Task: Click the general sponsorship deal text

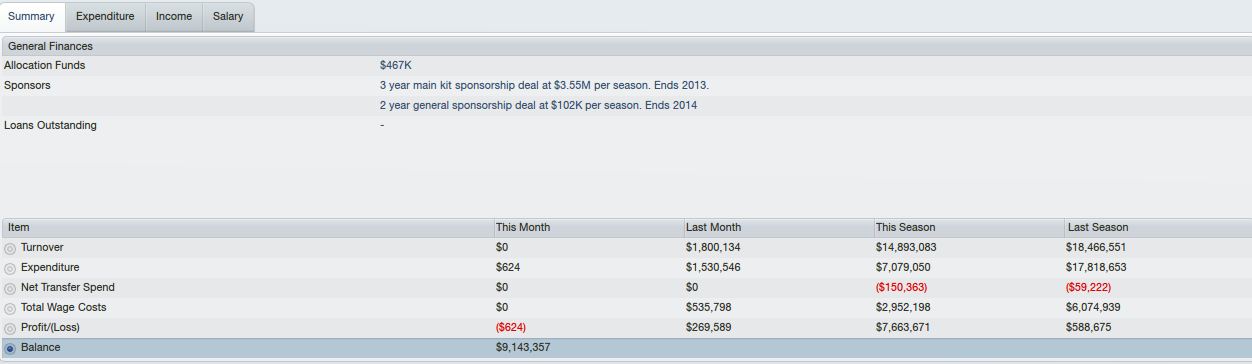Action: click(x=539, y=105)
